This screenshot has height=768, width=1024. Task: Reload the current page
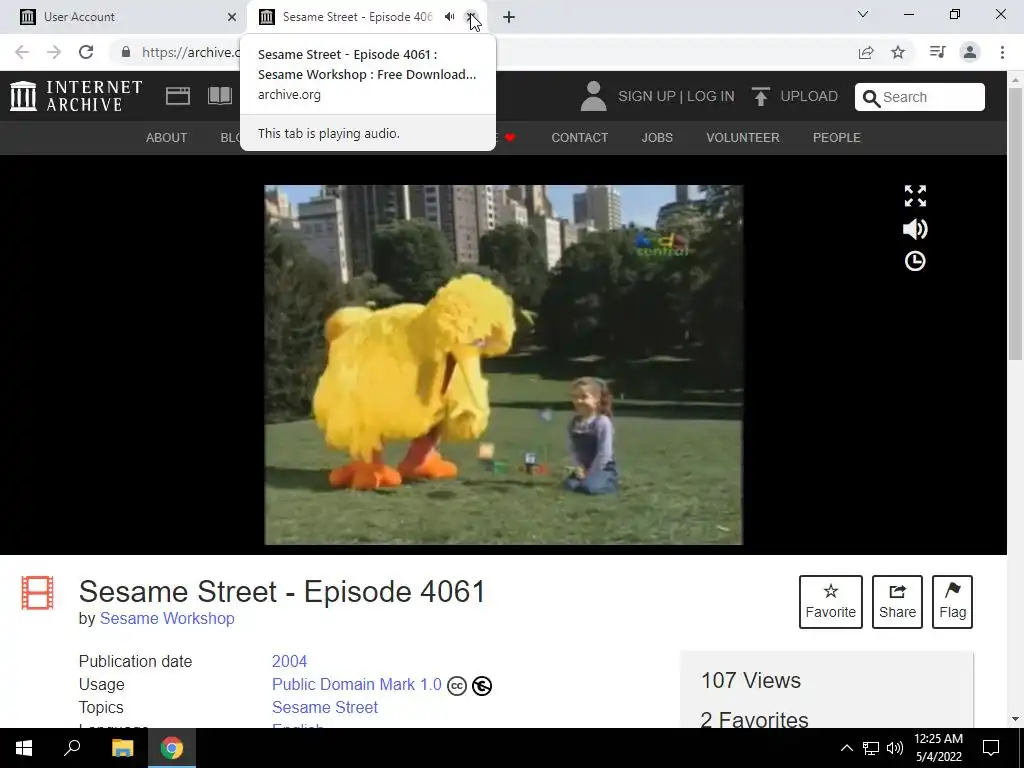click(x=86, y=52)
